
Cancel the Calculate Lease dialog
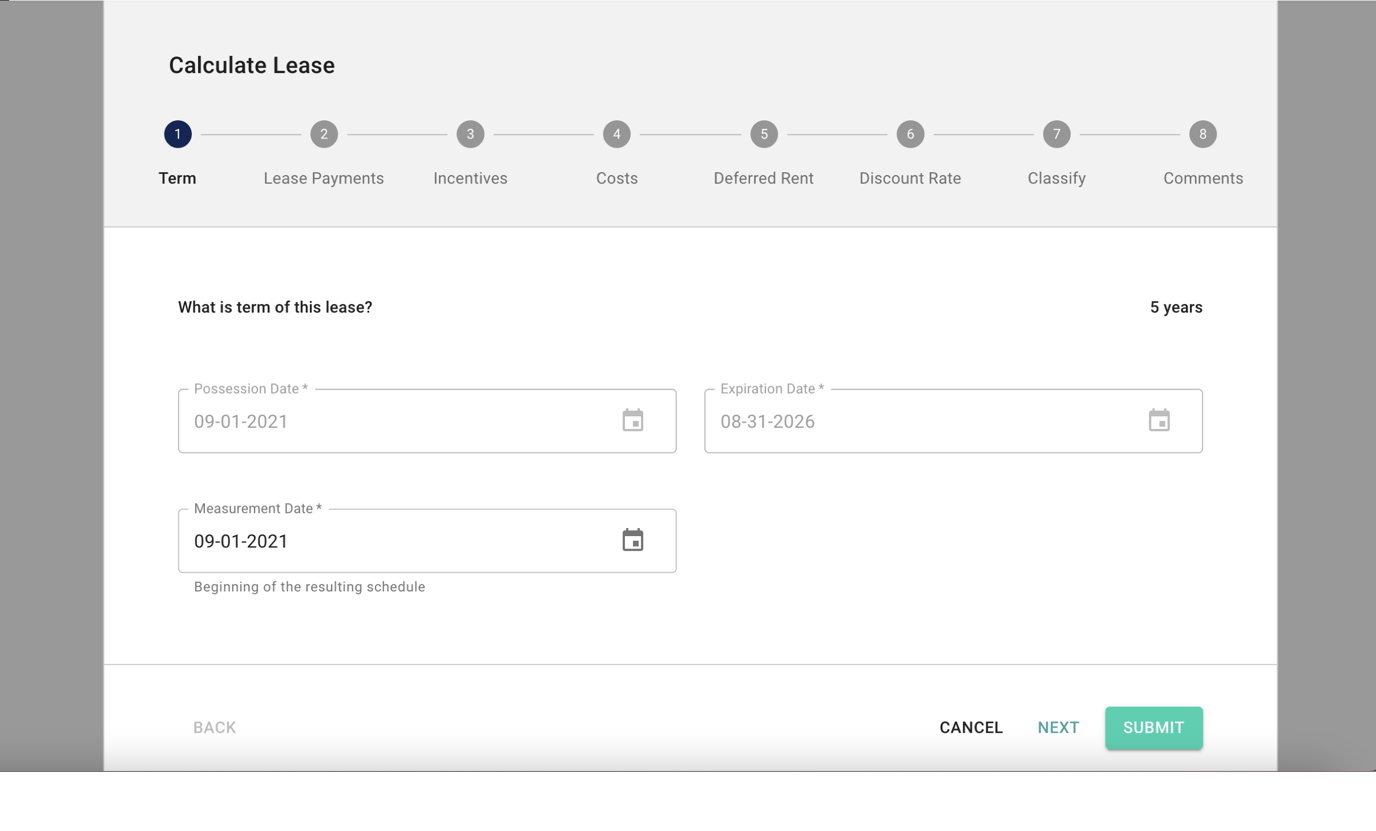tap(970, 727)
